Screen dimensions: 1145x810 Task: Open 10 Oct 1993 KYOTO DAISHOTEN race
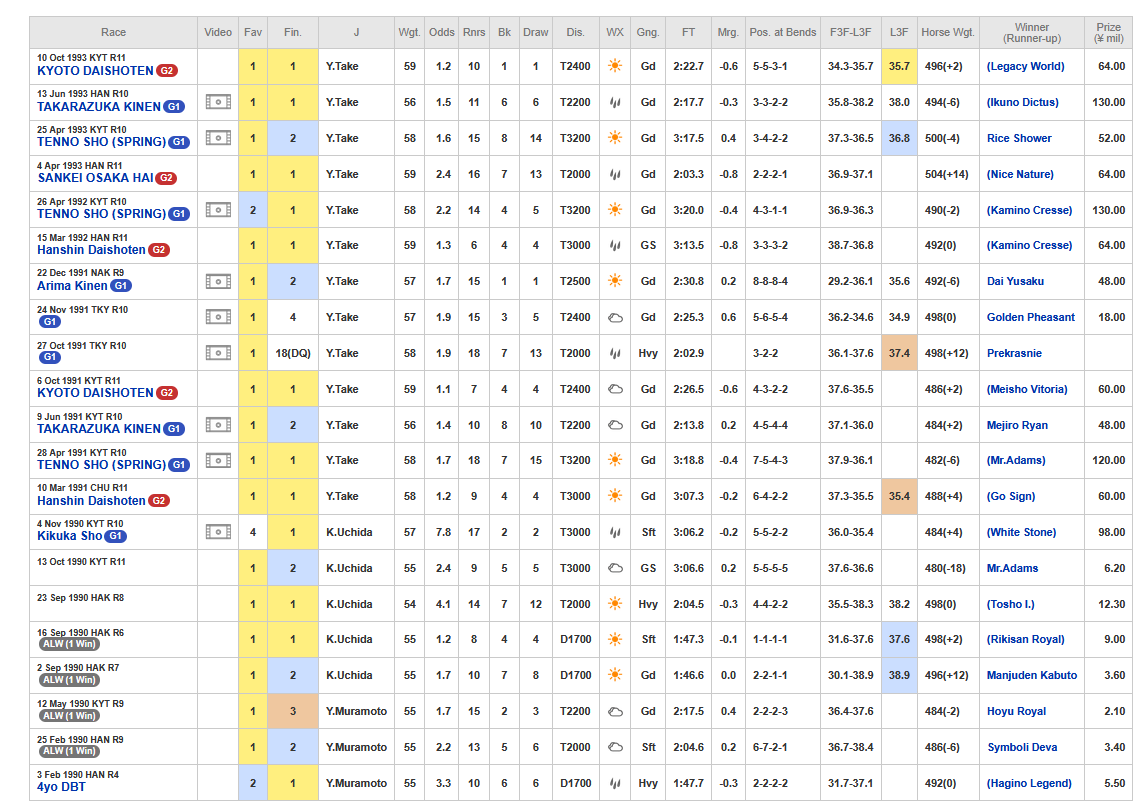[x=95, y=71]
